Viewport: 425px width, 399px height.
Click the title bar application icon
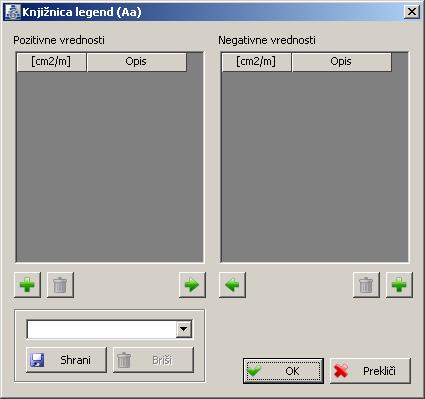[13, 12]
